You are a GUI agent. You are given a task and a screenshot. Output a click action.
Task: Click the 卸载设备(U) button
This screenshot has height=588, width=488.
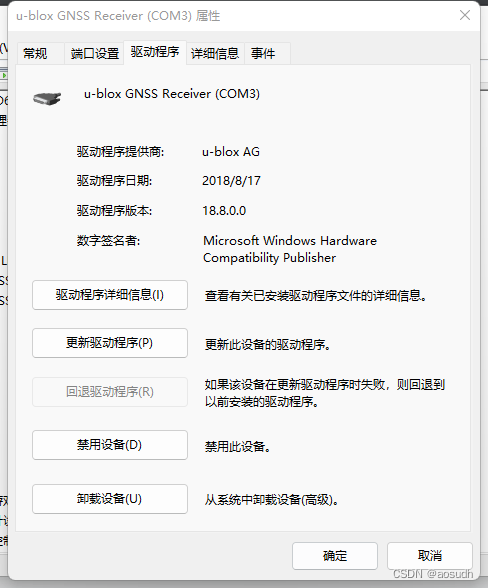(110, 499)
